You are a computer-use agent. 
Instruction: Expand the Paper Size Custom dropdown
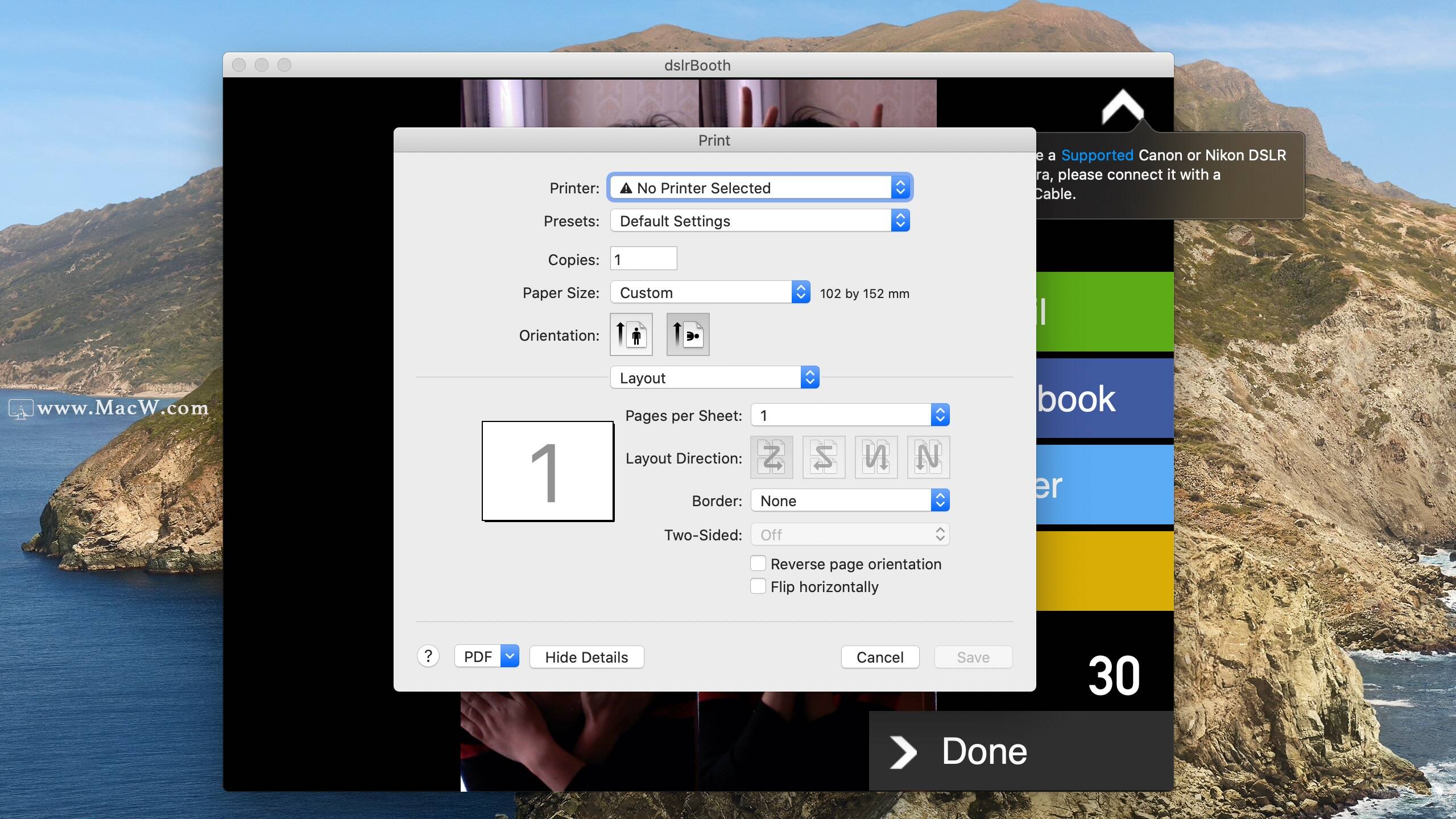[x=710, y=292]
